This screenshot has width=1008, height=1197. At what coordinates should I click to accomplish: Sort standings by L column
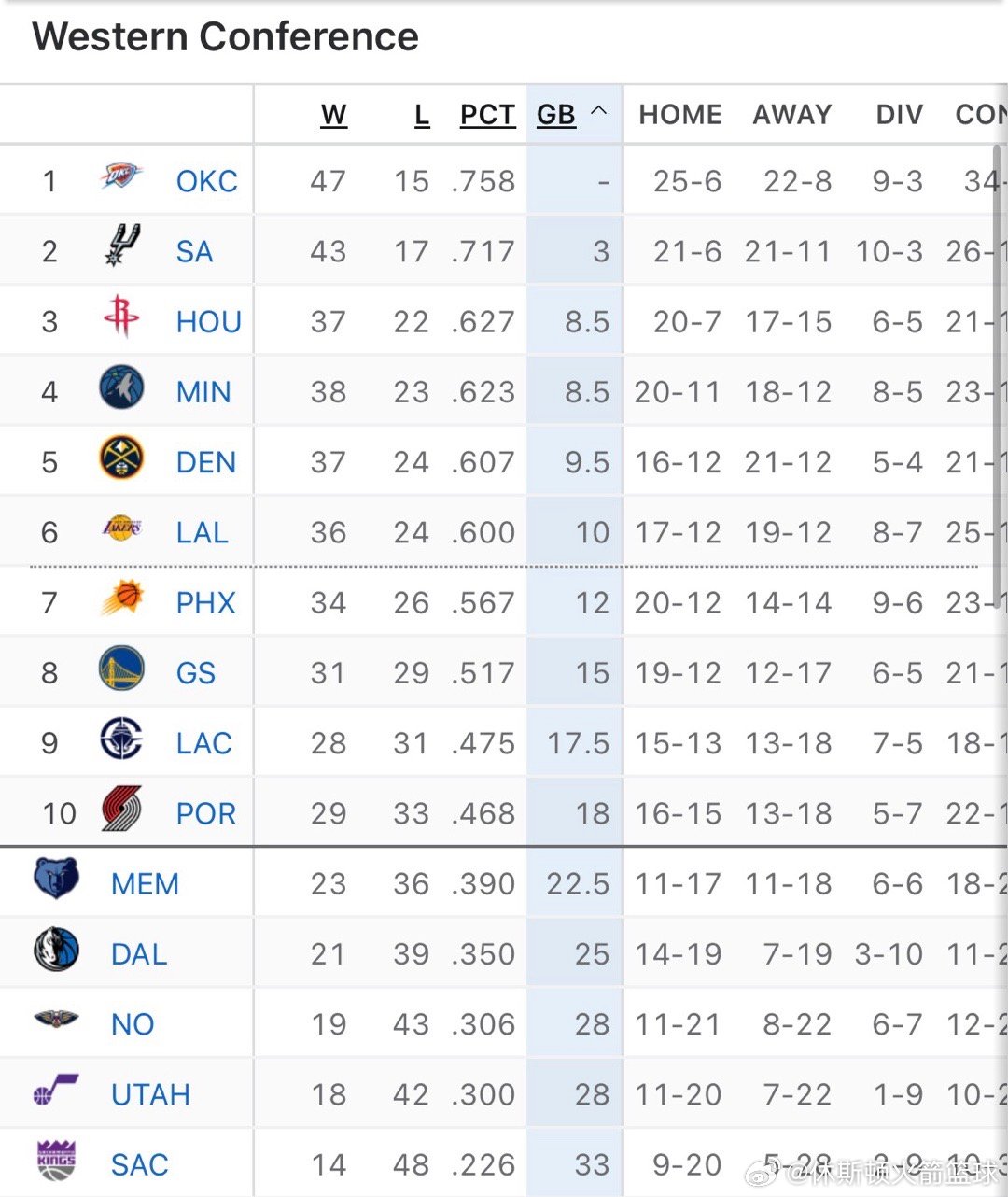click(x=422, y=115)
